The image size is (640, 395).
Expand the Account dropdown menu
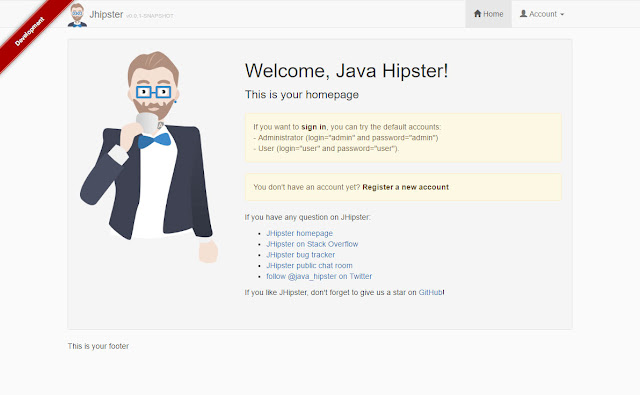(542, 14)
